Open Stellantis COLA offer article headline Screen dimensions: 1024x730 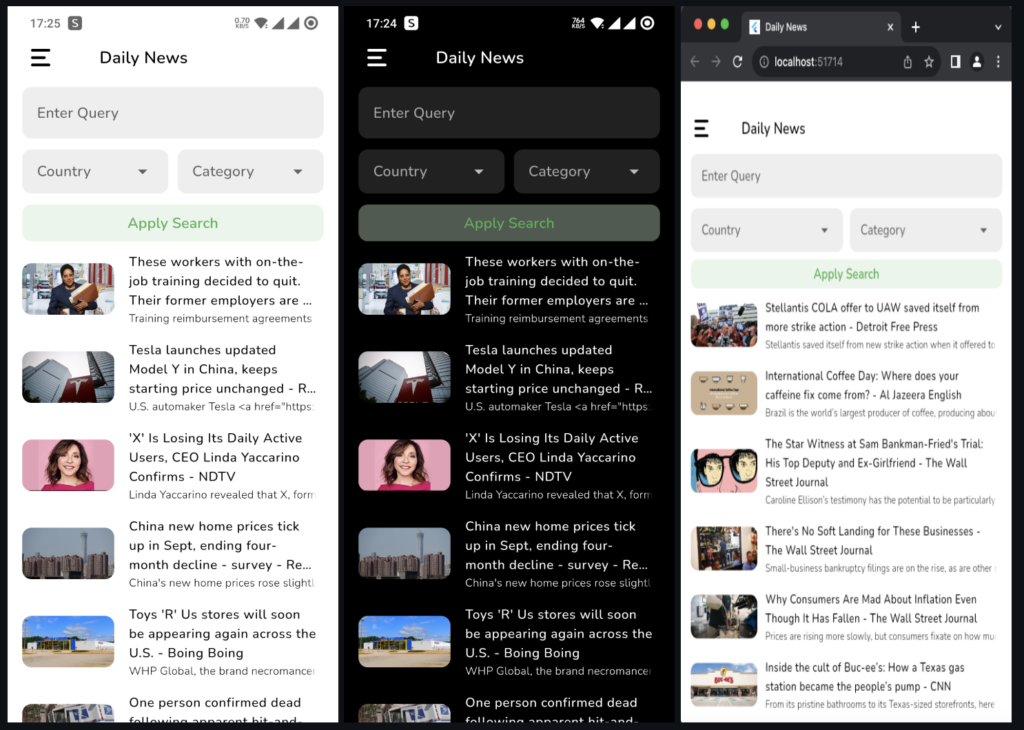pyautogui.click(x=872, y=317)
